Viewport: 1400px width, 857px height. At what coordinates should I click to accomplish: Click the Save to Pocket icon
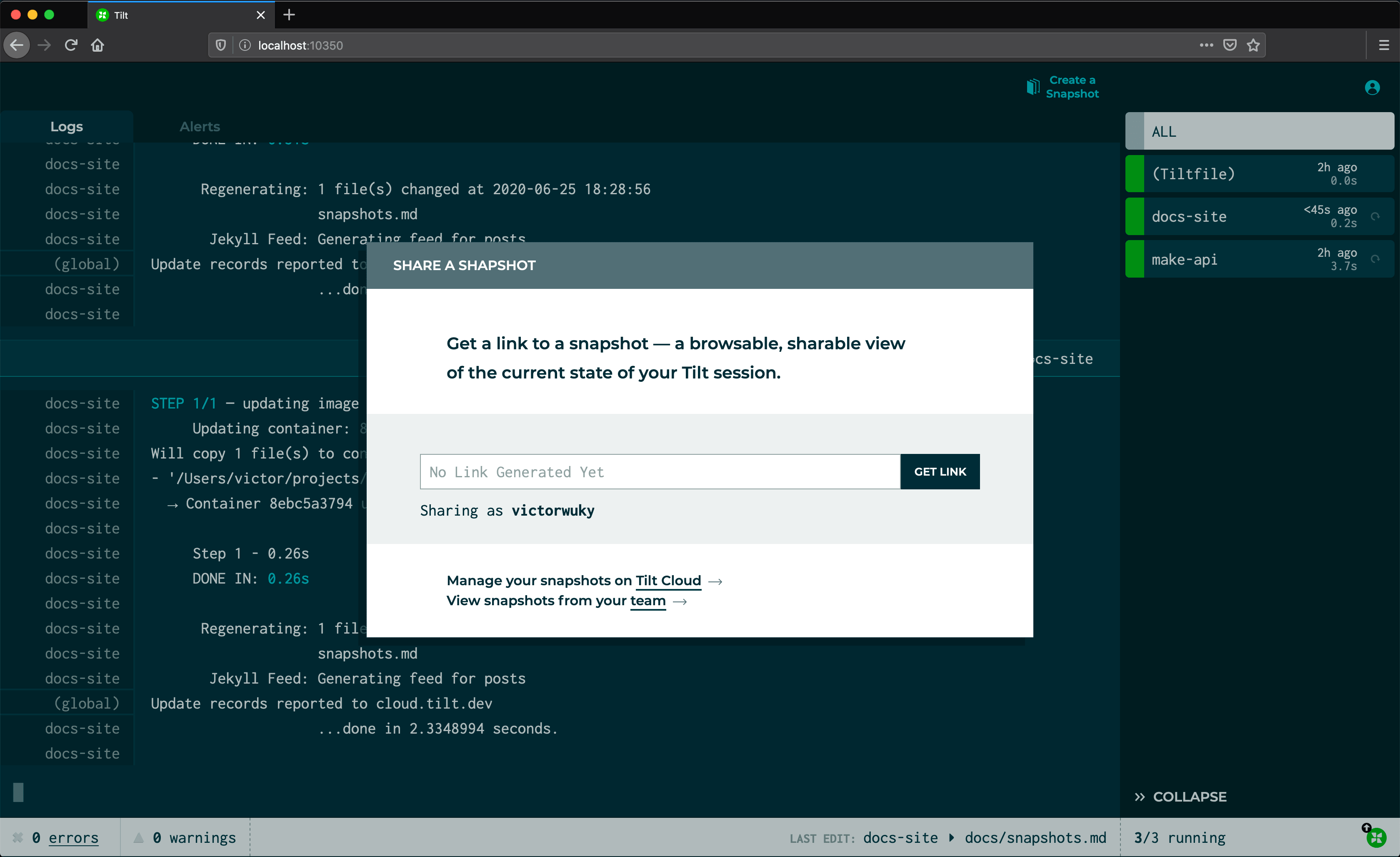[1230, 45]
